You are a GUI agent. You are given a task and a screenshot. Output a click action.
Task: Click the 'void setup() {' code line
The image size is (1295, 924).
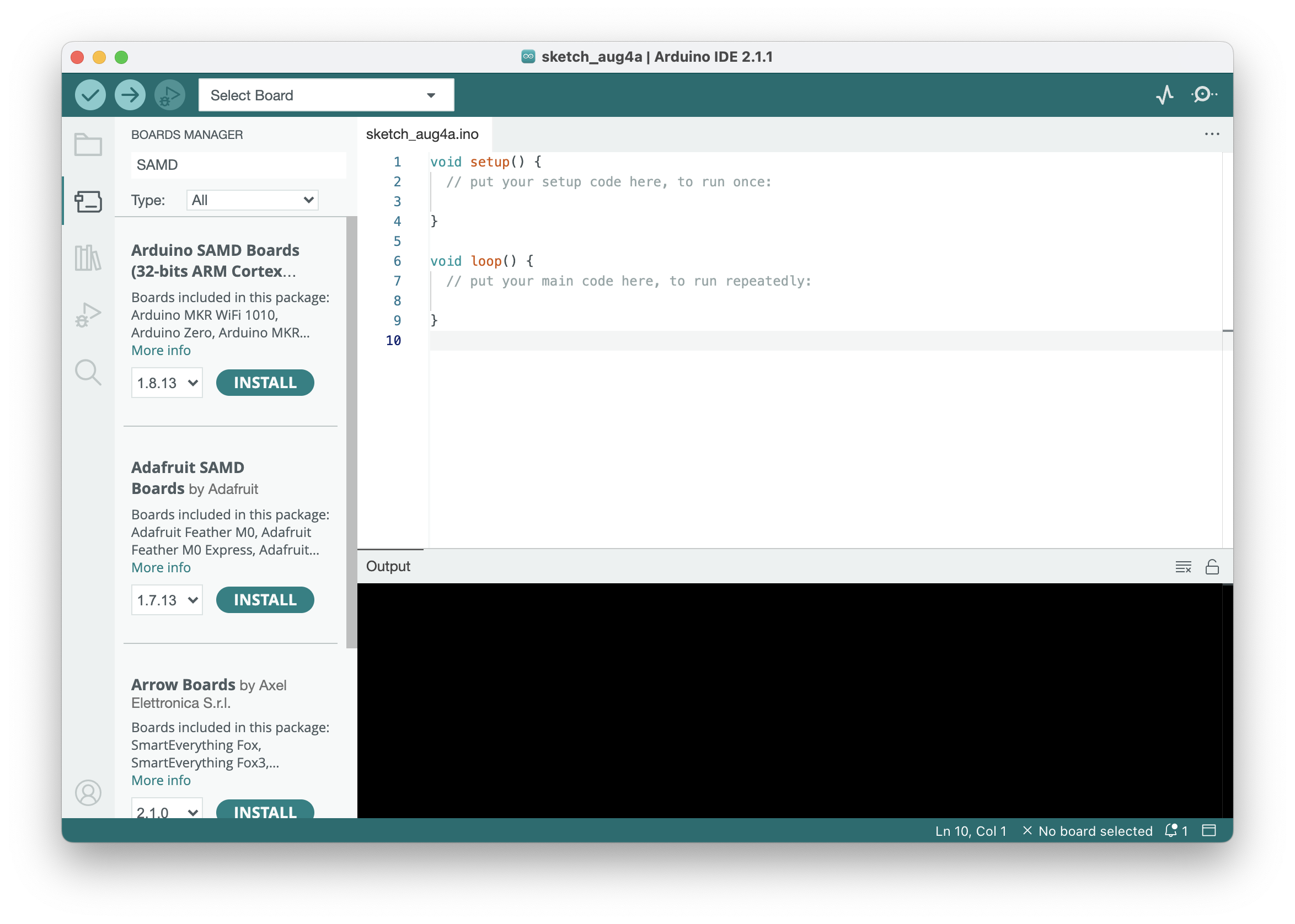[485, 162]
